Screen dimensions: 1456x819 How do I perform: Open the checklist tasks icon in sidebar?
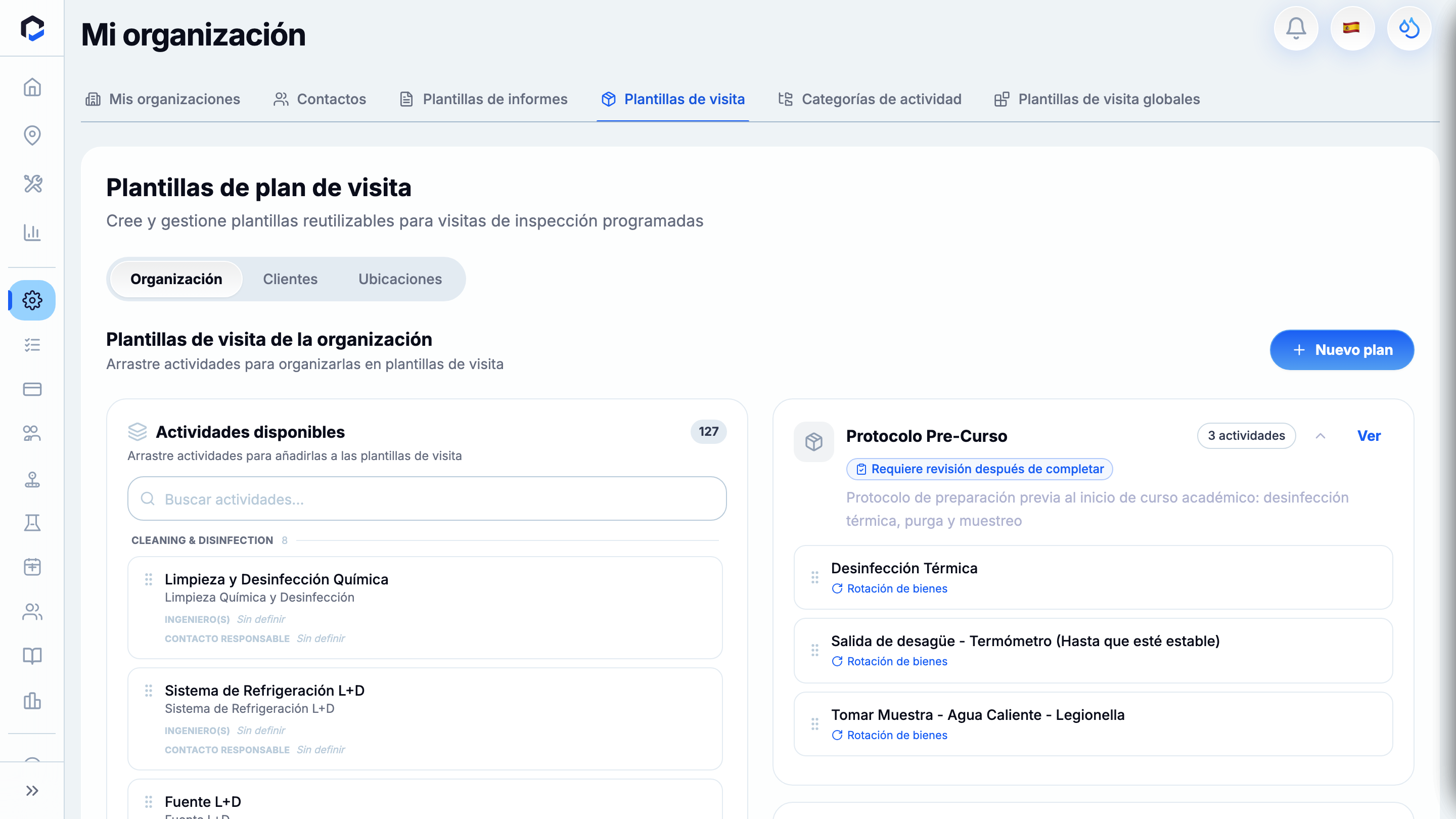32,345
